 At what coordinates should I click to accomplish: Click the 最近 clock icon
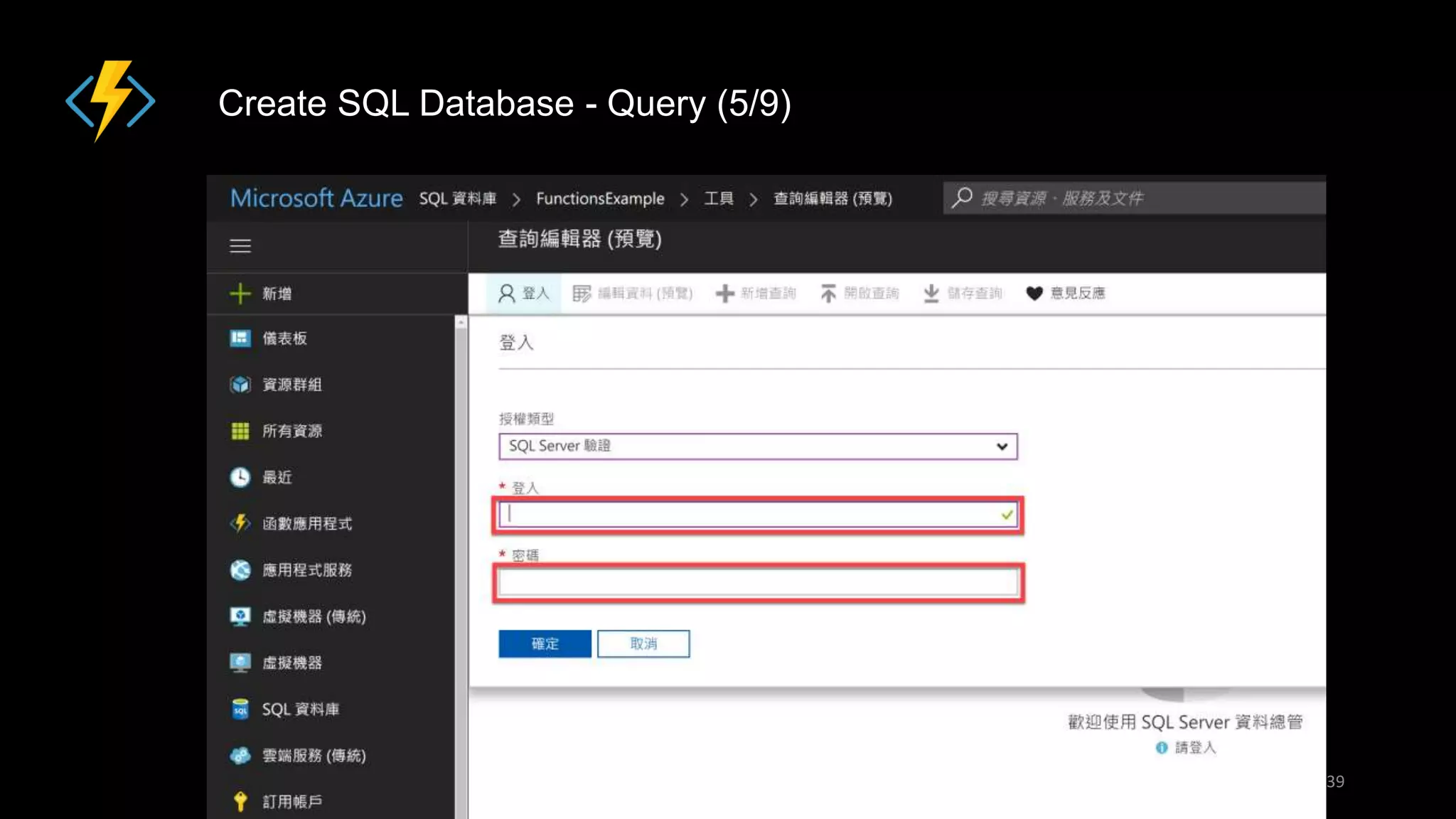coord(240,477)
